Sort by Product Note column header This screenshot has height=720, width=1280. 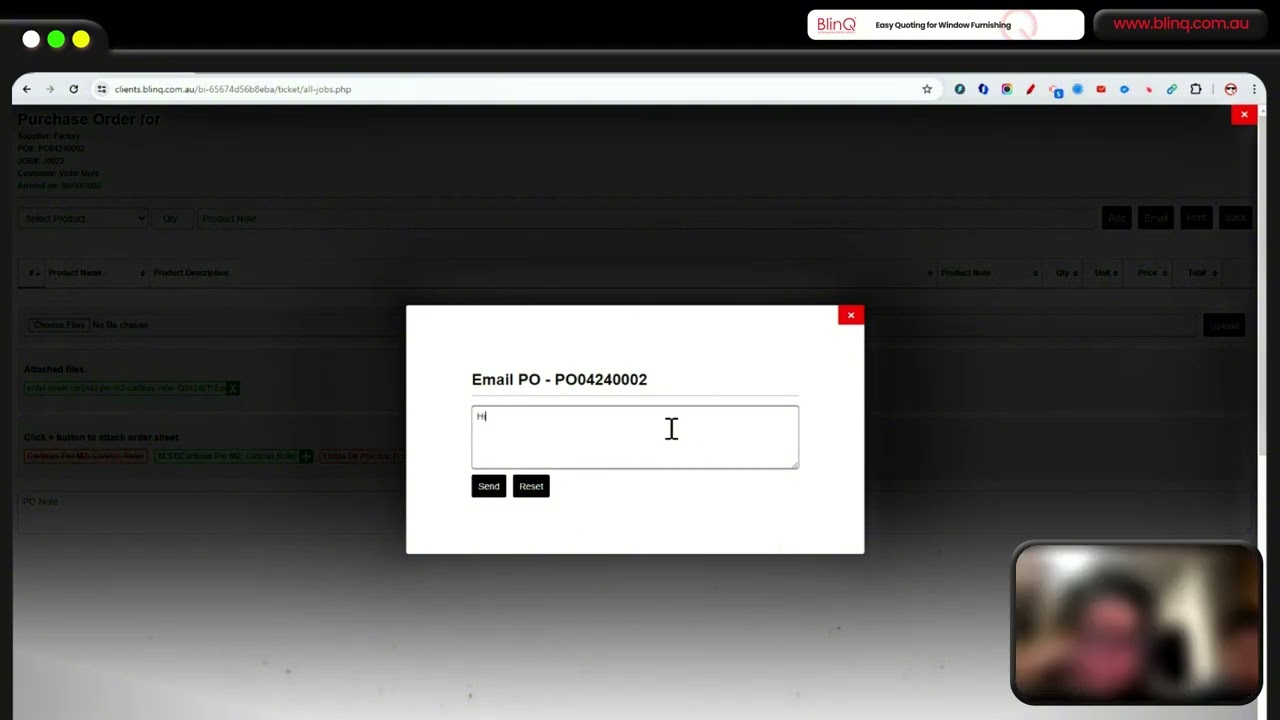coord(988,273)
